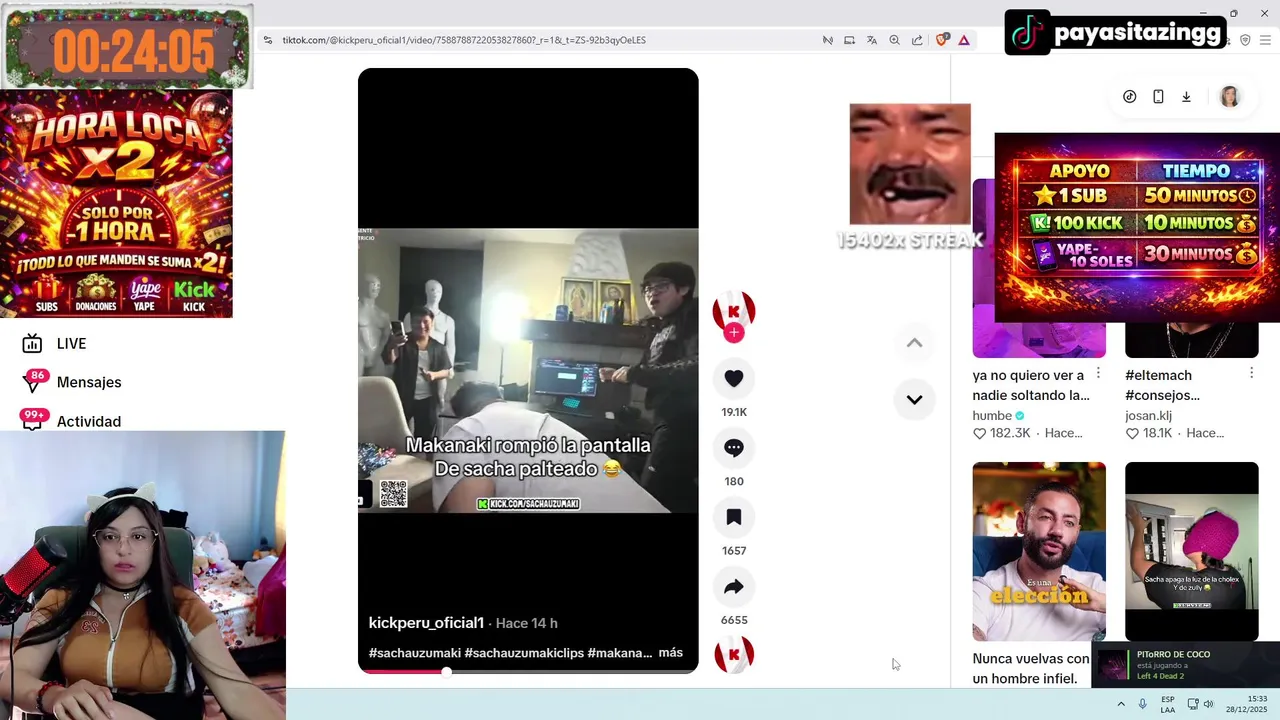Screen dimensions: 1280x720
Task: Click the 'Hace 14 h' timestamp
Action: (x=527, y=623)
